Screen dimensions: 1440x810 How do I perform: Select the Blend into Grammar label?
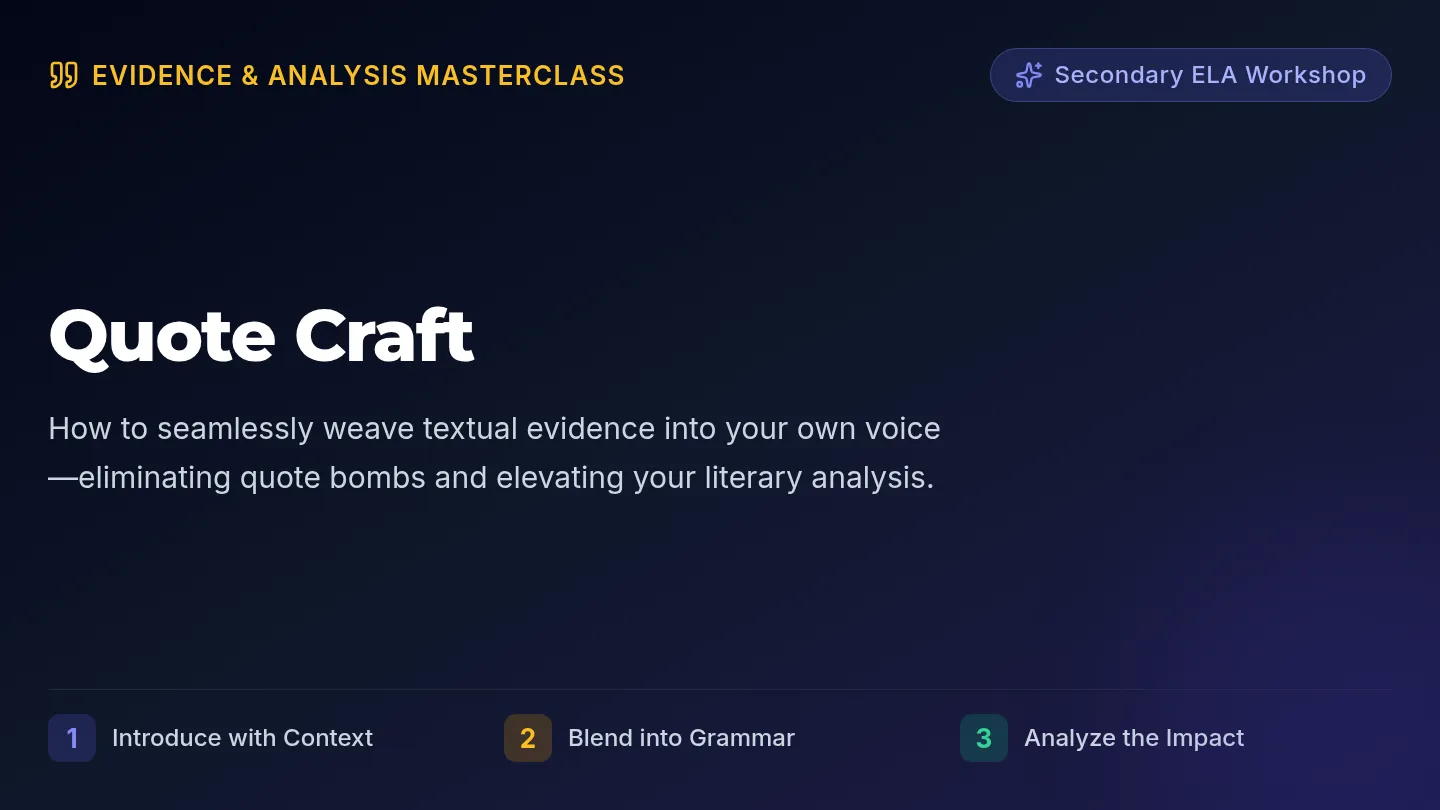(681, 738)
